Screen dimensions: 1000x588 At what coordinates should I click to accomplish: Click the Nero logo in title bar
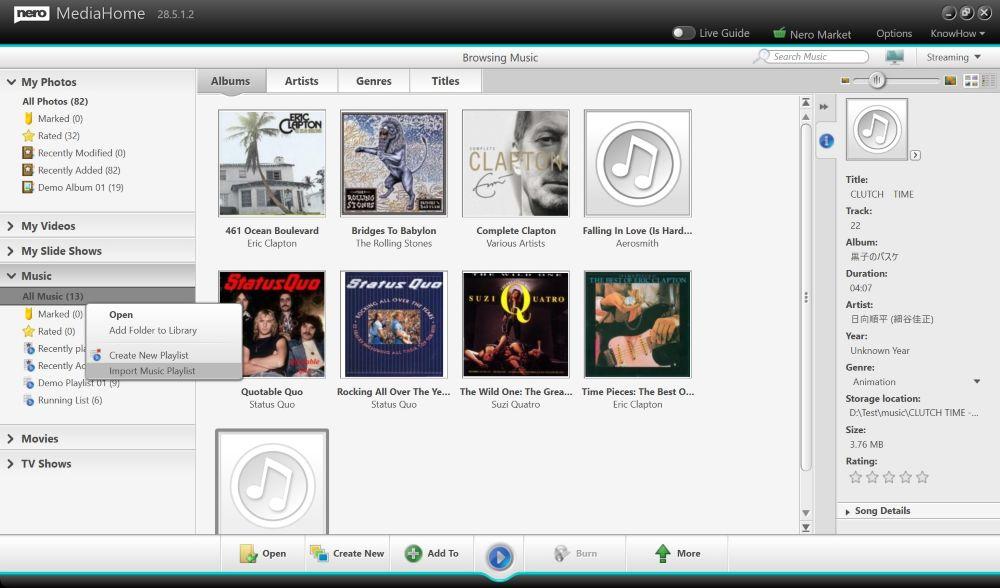click(31, 14)
